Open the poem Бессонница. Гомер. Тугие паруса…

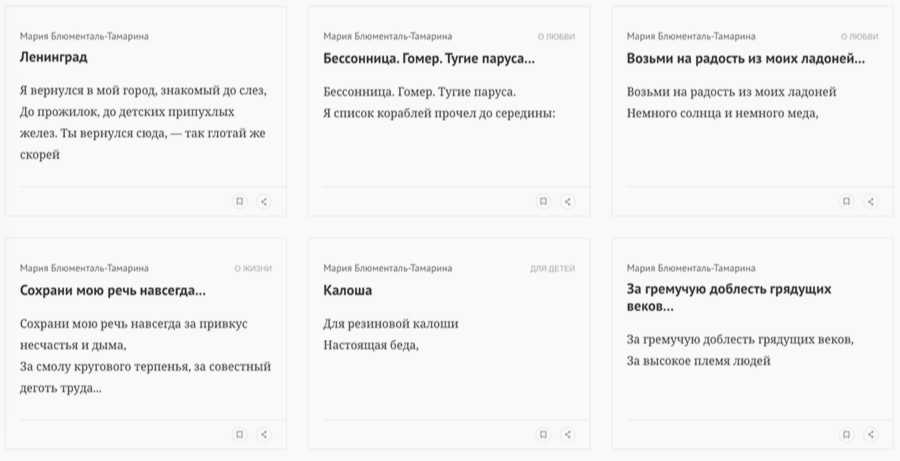[x=429, y=59]
